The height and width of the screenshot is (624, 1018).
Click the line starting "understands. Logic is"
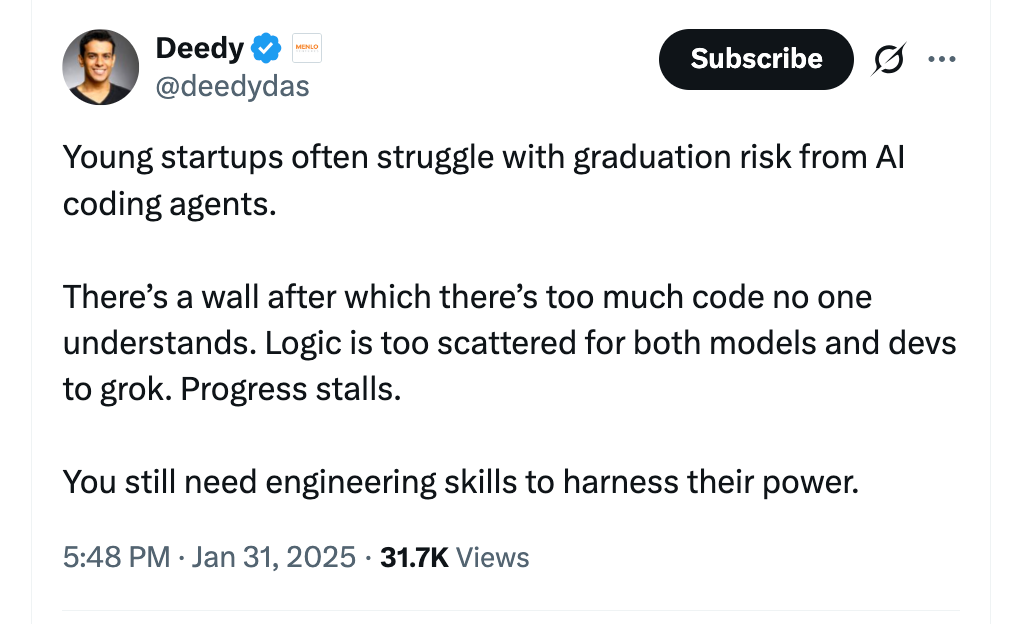click(x=509, y=343)
